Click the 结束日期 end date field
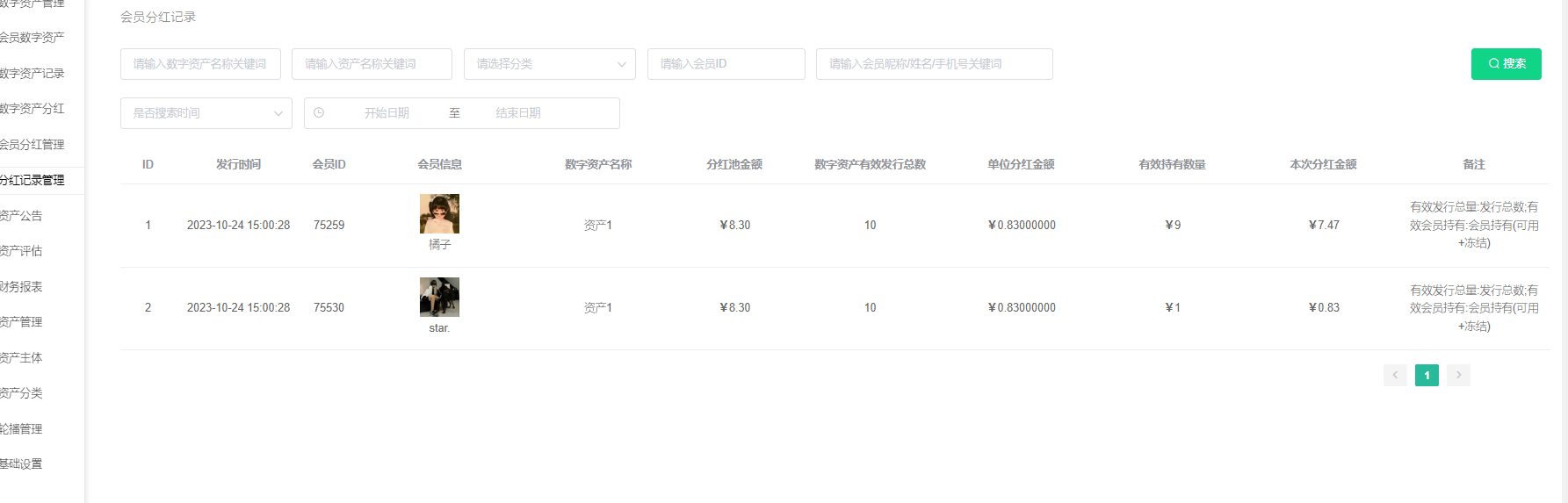This screenshot has height=503, width=1568. tap(518, 113)
